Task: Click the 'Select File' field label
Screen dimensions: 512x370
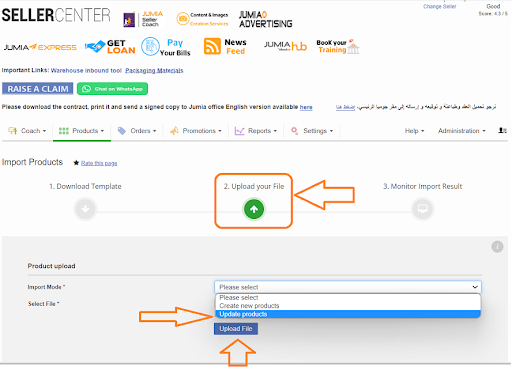Action: tap(43, 304)
